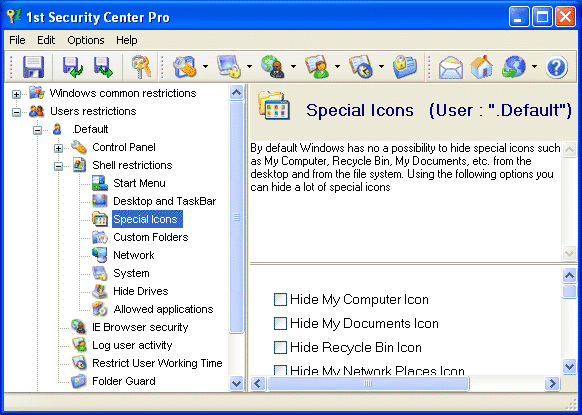Click the tree panel vertical scrollbar thumb

[x=236, y=218]
